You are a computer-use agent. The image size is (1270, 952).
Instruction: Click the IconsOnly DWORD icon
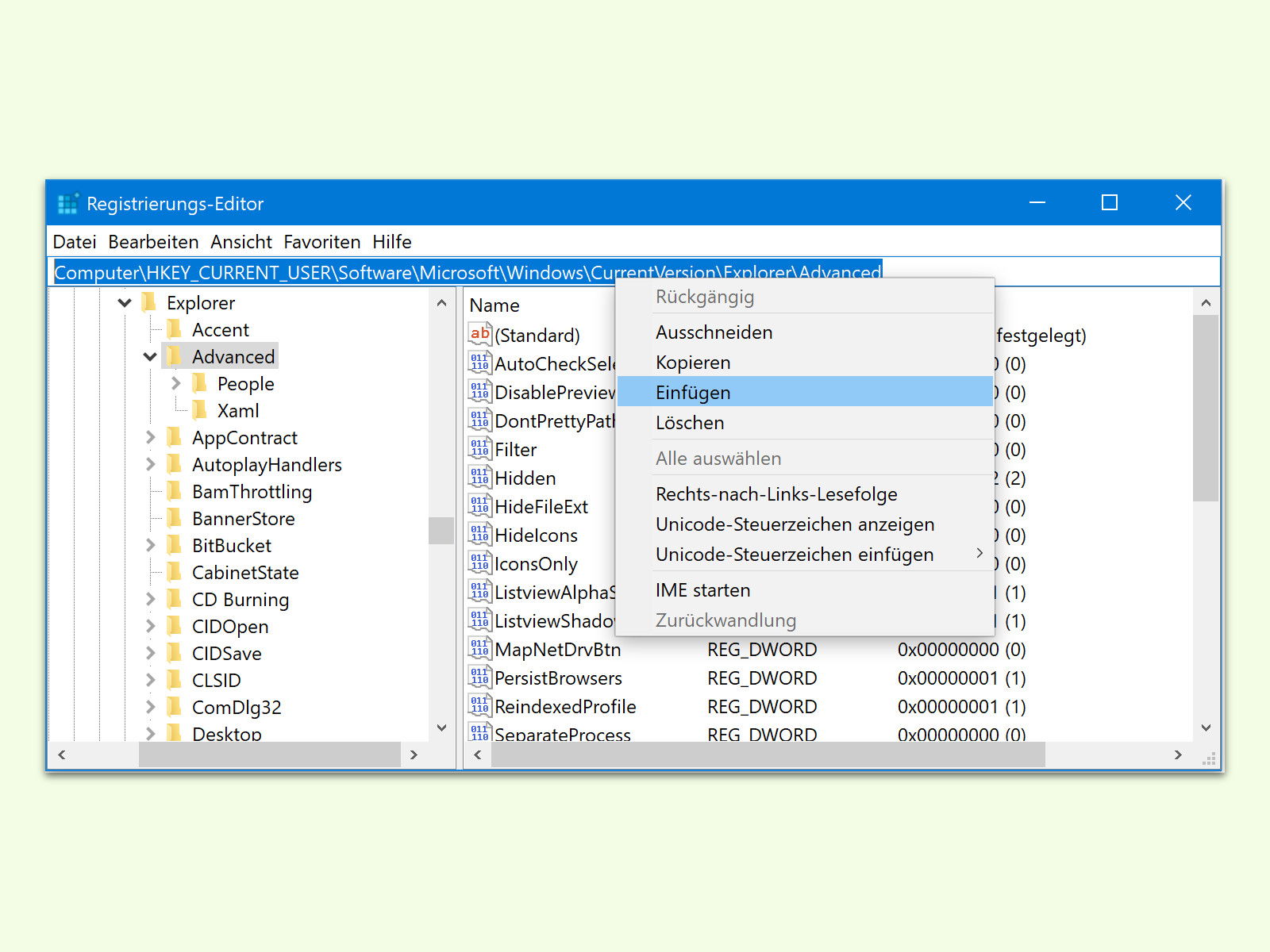[480, 562]
